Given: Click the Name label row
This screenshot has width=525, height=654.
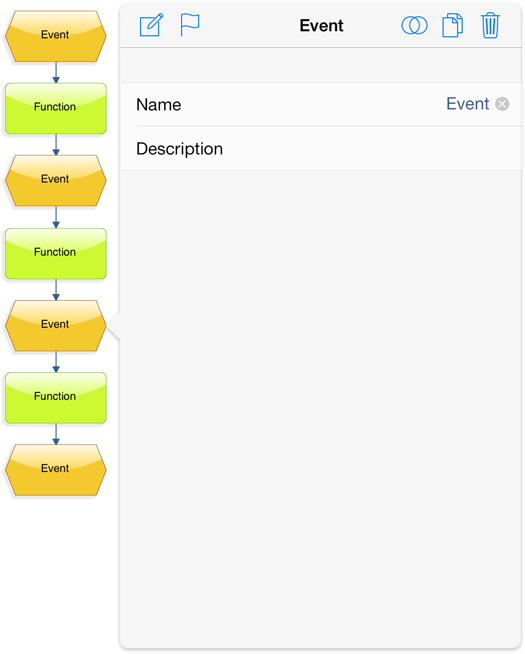Looking at the screenshot, I should [x=321, y=104].
